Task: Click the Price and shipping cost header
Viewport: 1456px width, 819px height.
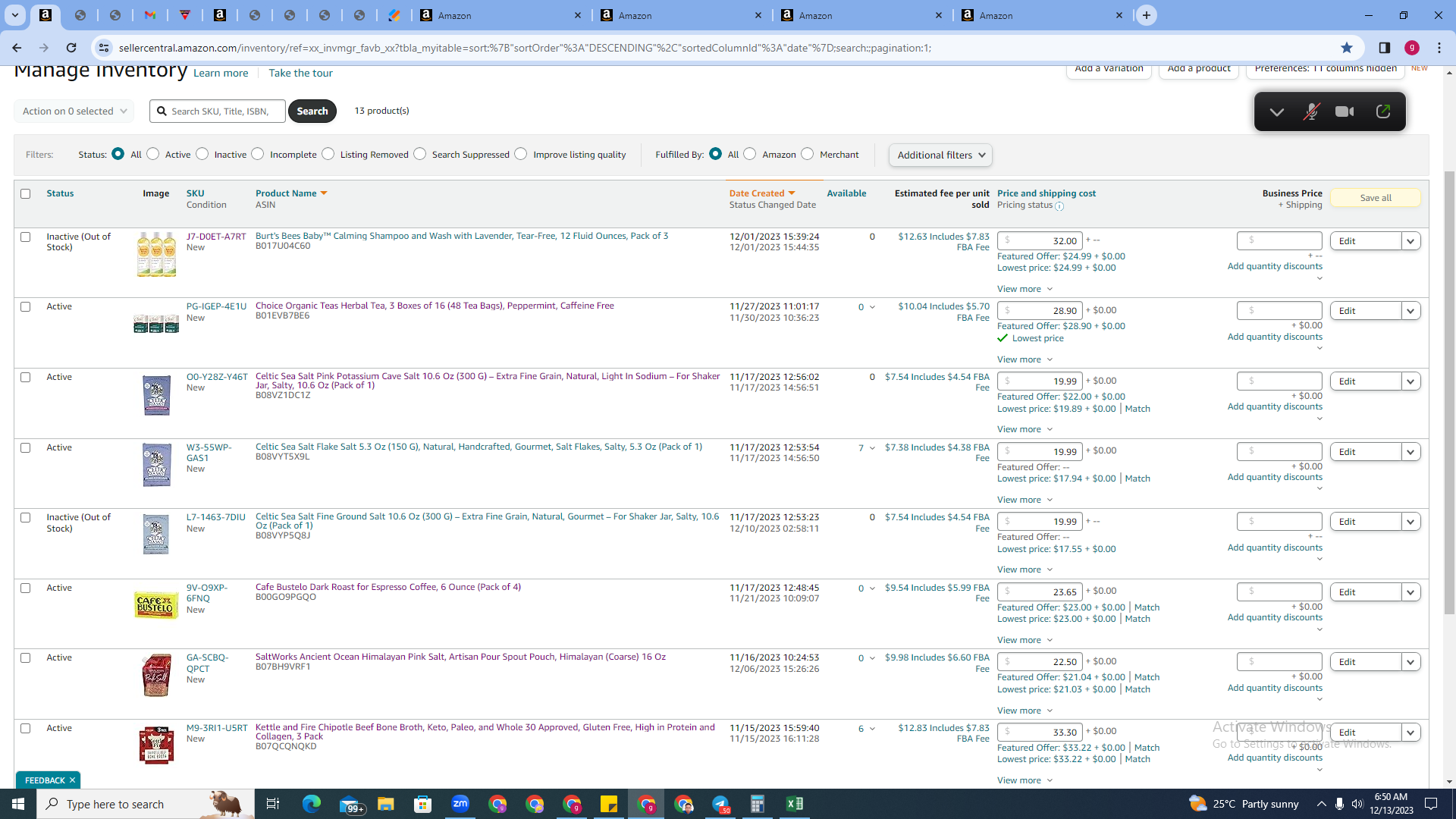Action: (x=1046, y=193)
